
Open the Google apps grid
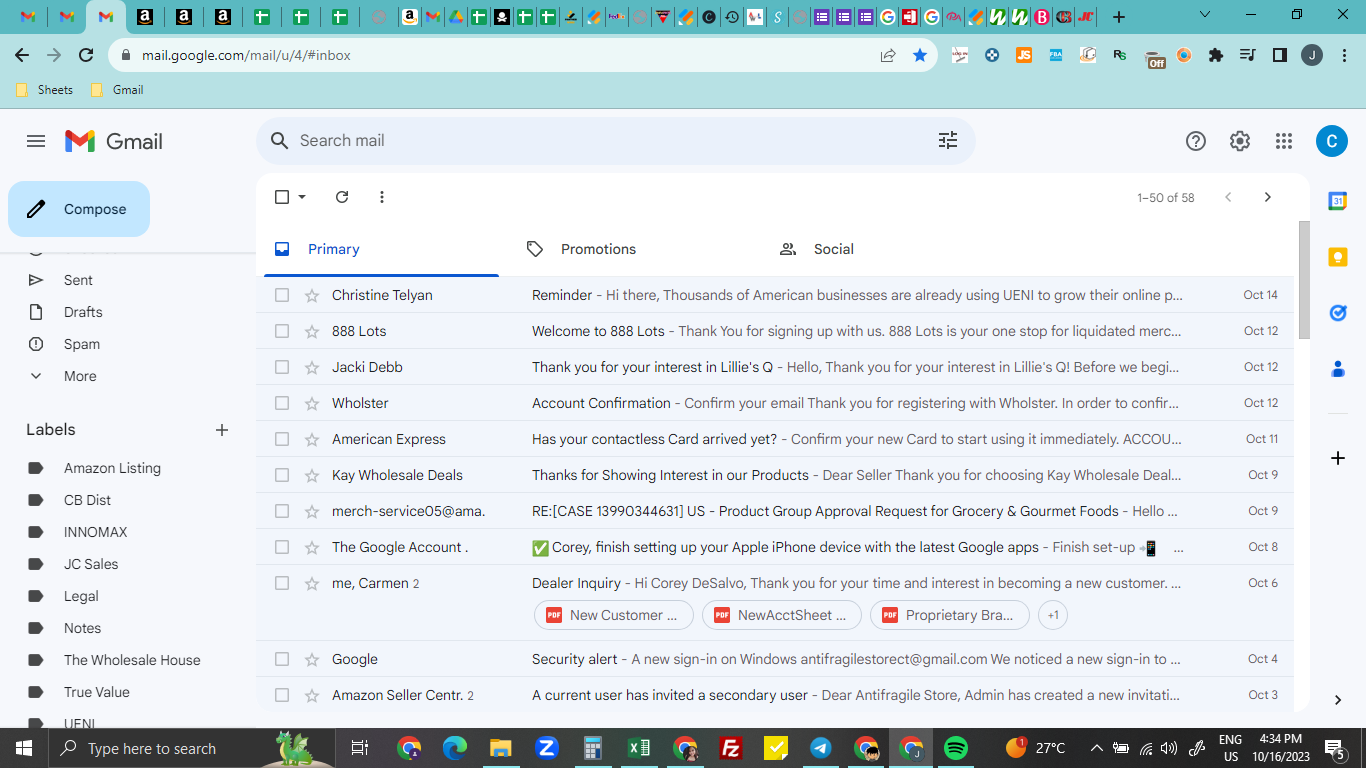(1284, 141)
